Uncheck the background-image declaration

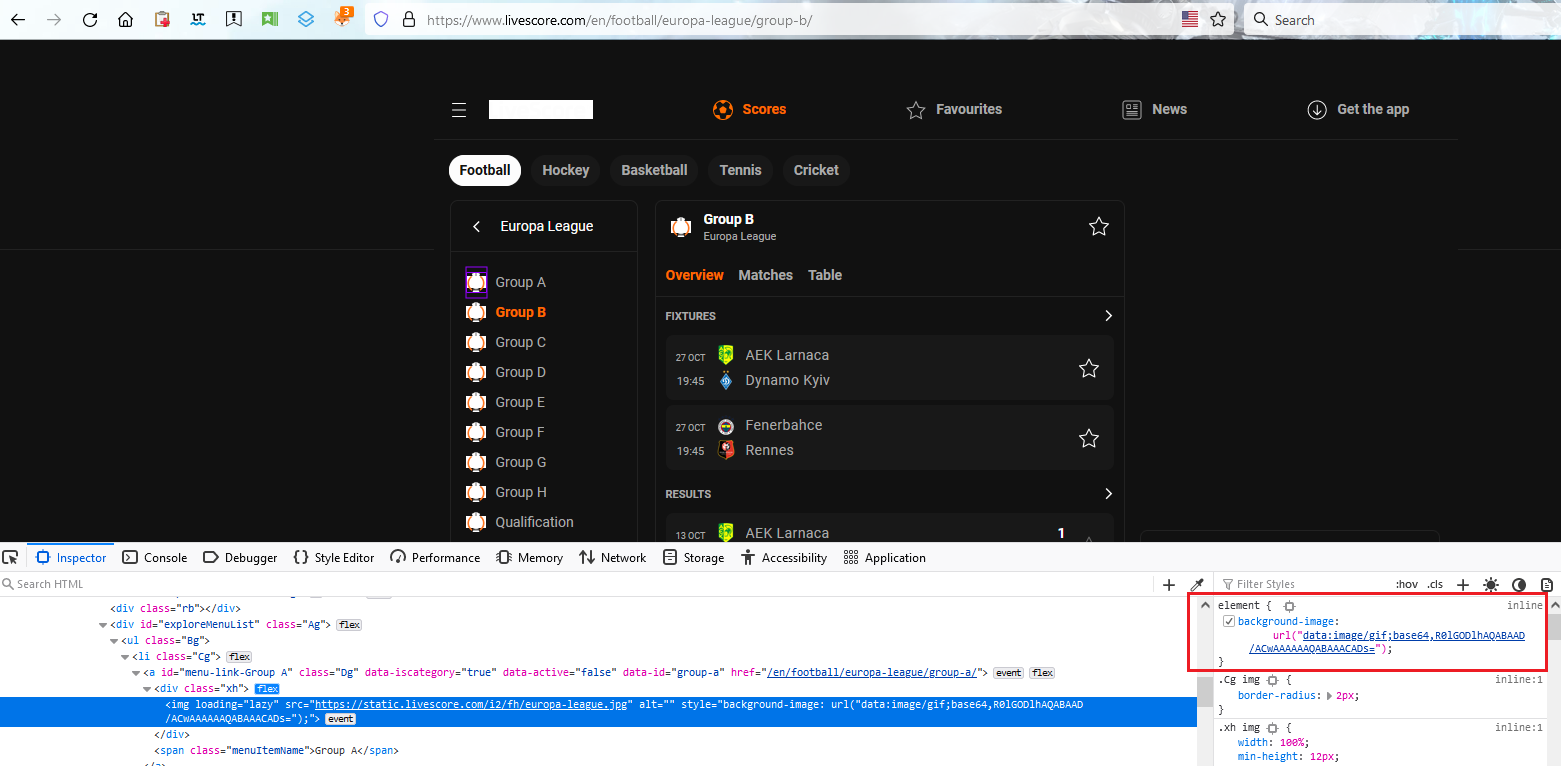pyautogui.click(x=1229, y=622)
